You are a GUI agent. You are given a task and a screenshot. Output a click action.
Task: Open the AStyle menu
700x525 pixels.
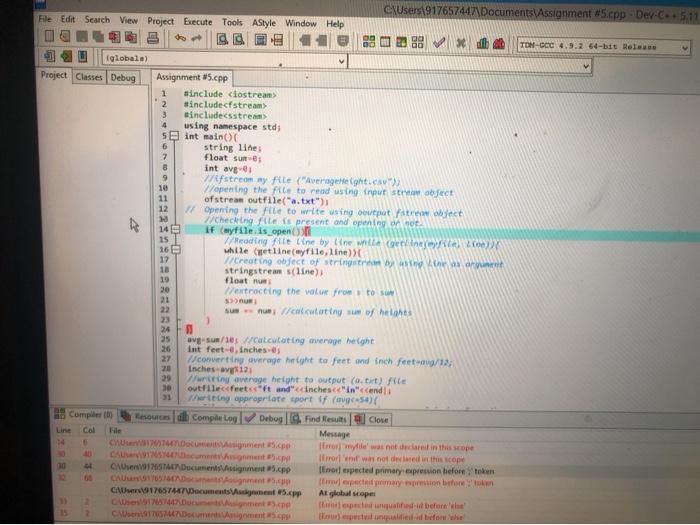(x=264, y=23)
